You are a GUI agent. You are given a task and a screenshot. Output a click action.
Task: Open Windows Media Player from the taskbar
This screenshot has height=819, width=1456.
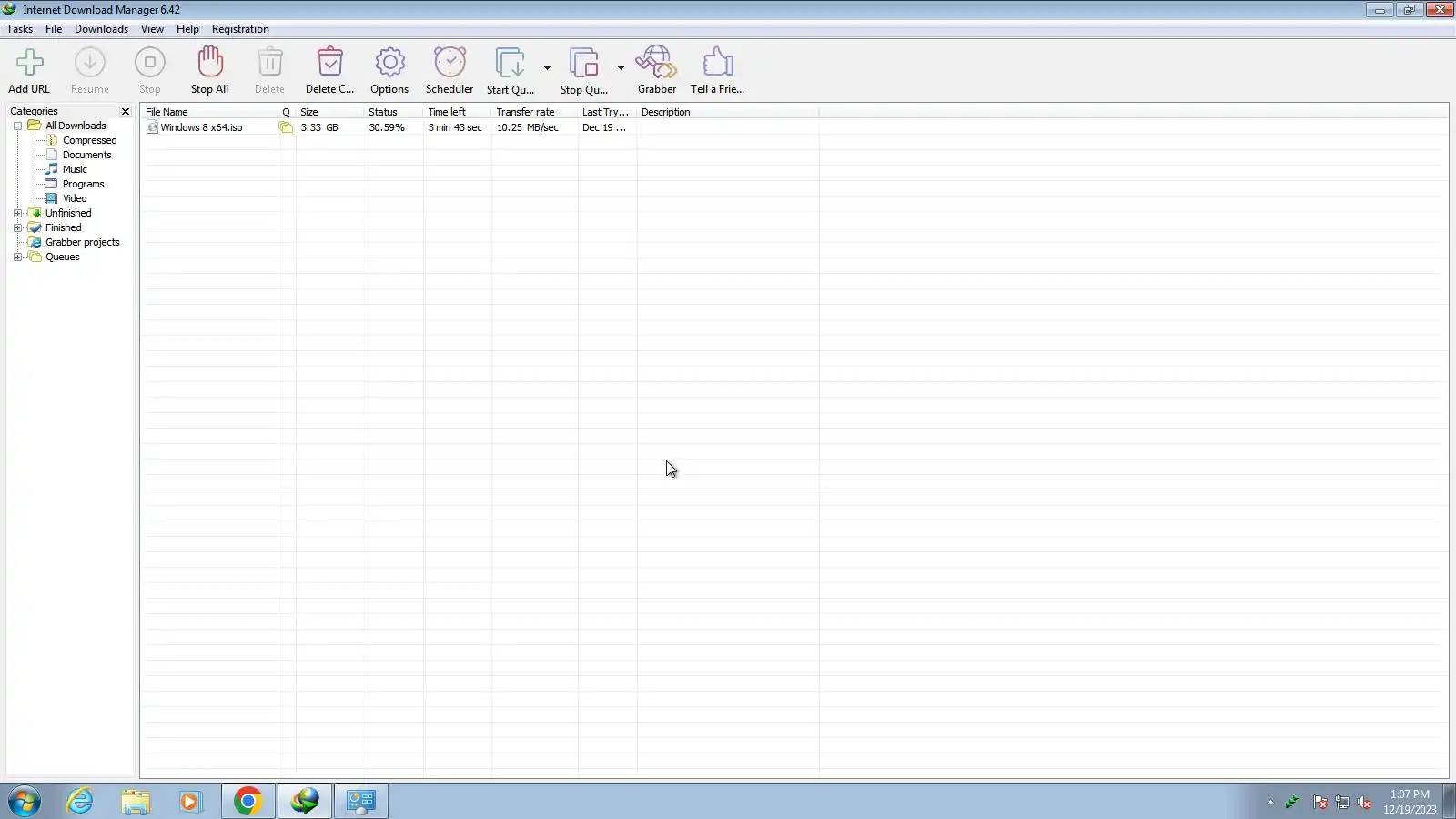point(190,801)
